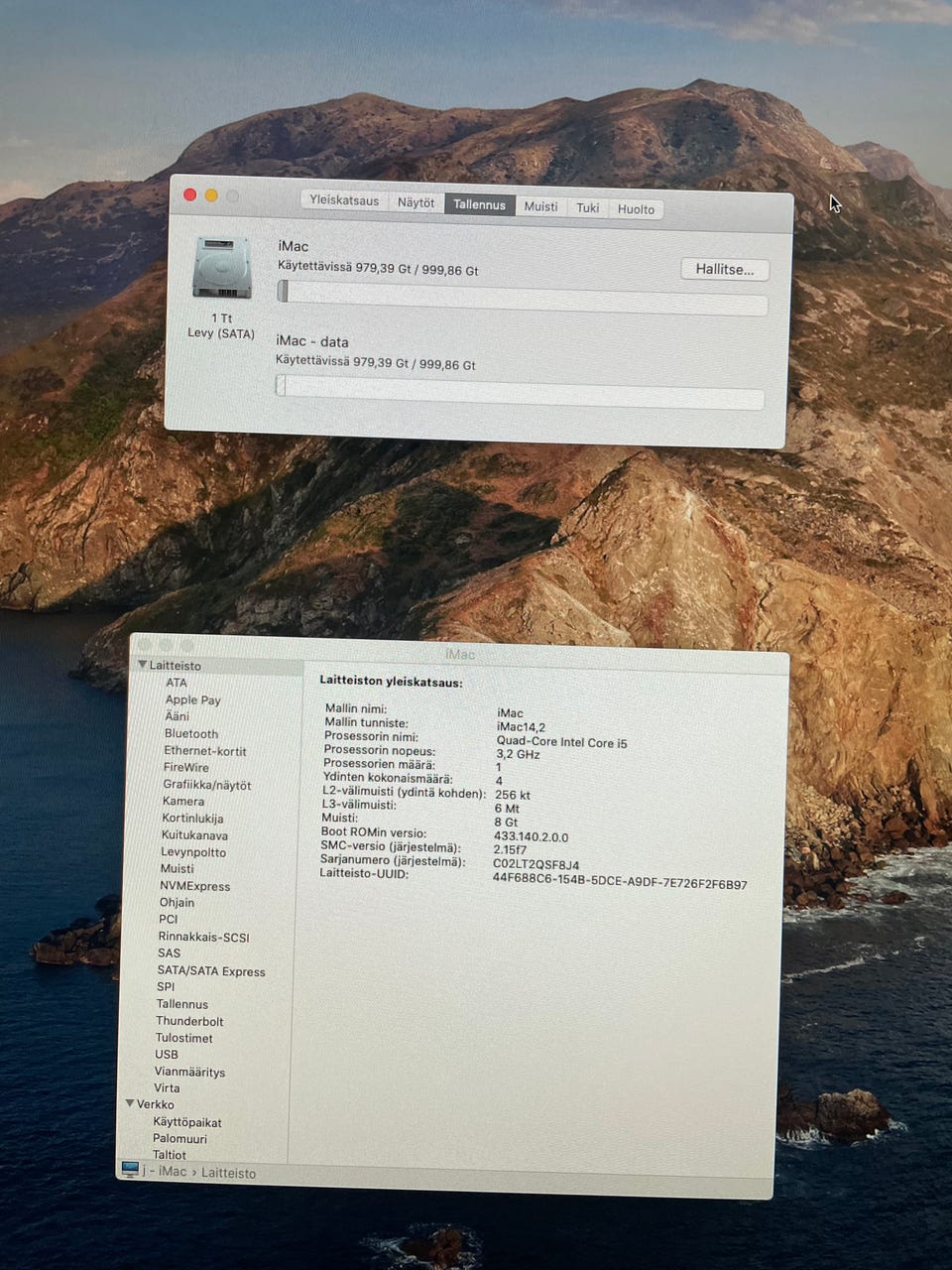Select Ääni in the sidebar
The height and width of the screenshot is (1270, 952).
(x=177, y=715)
